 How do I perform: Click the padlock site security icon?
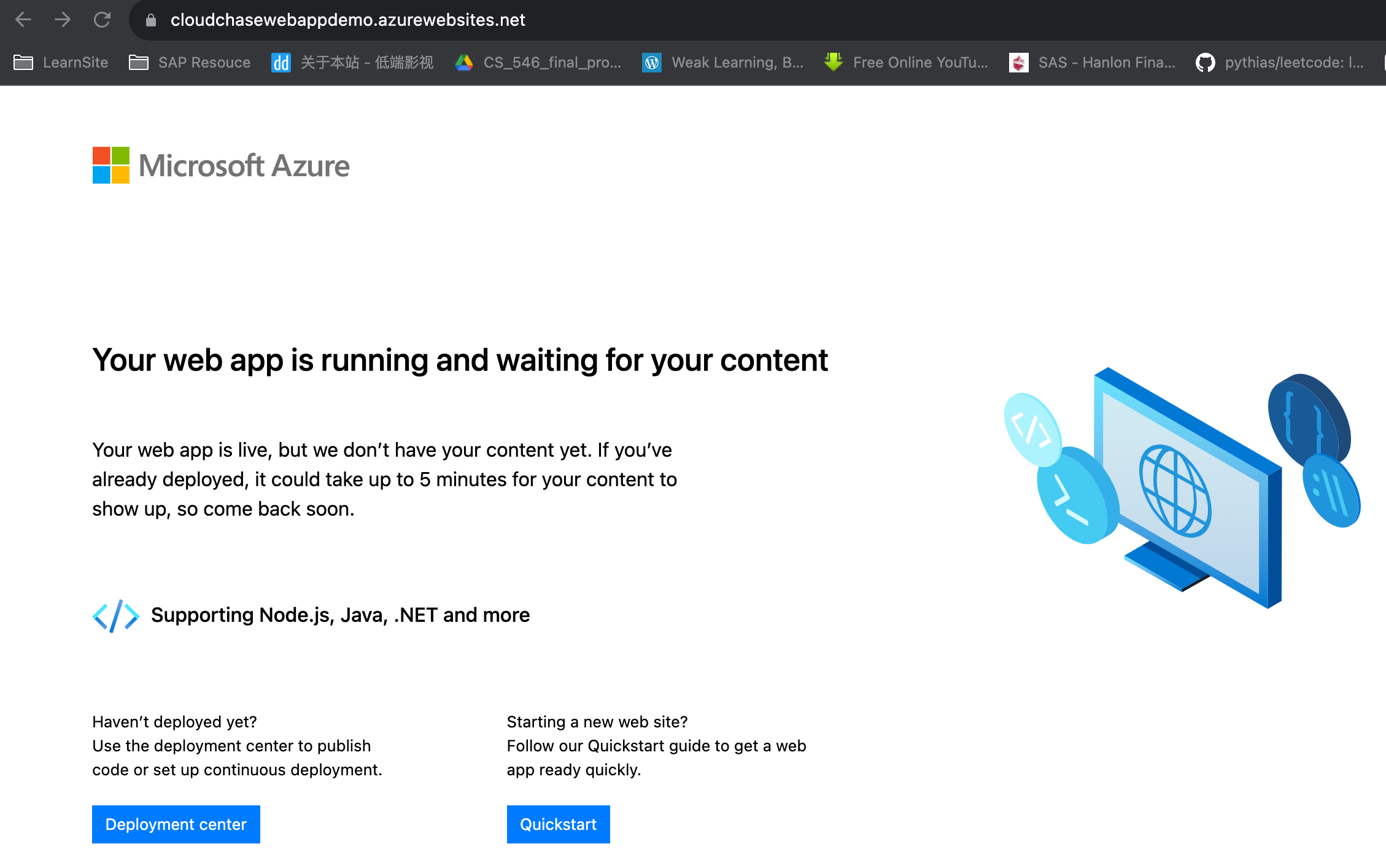click(151, 20)
